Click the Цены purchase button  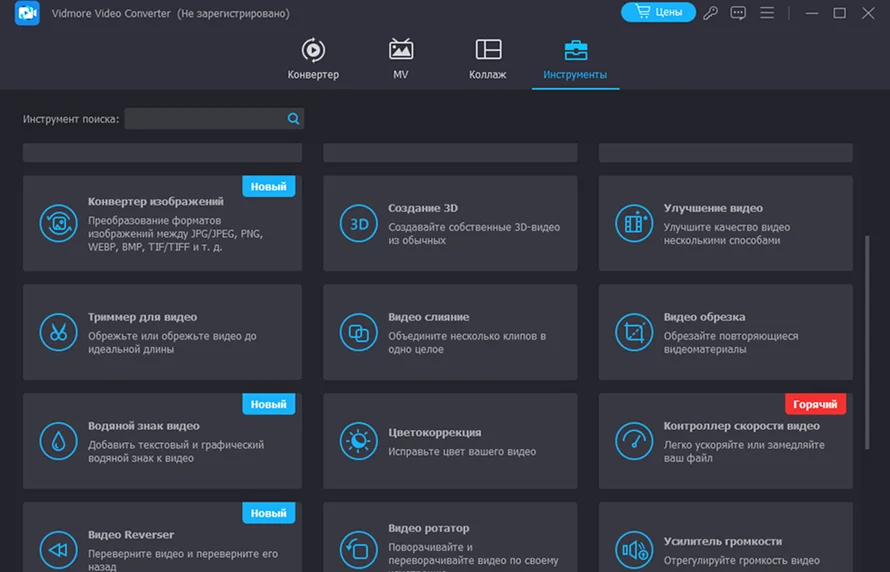tap(658, 12)
